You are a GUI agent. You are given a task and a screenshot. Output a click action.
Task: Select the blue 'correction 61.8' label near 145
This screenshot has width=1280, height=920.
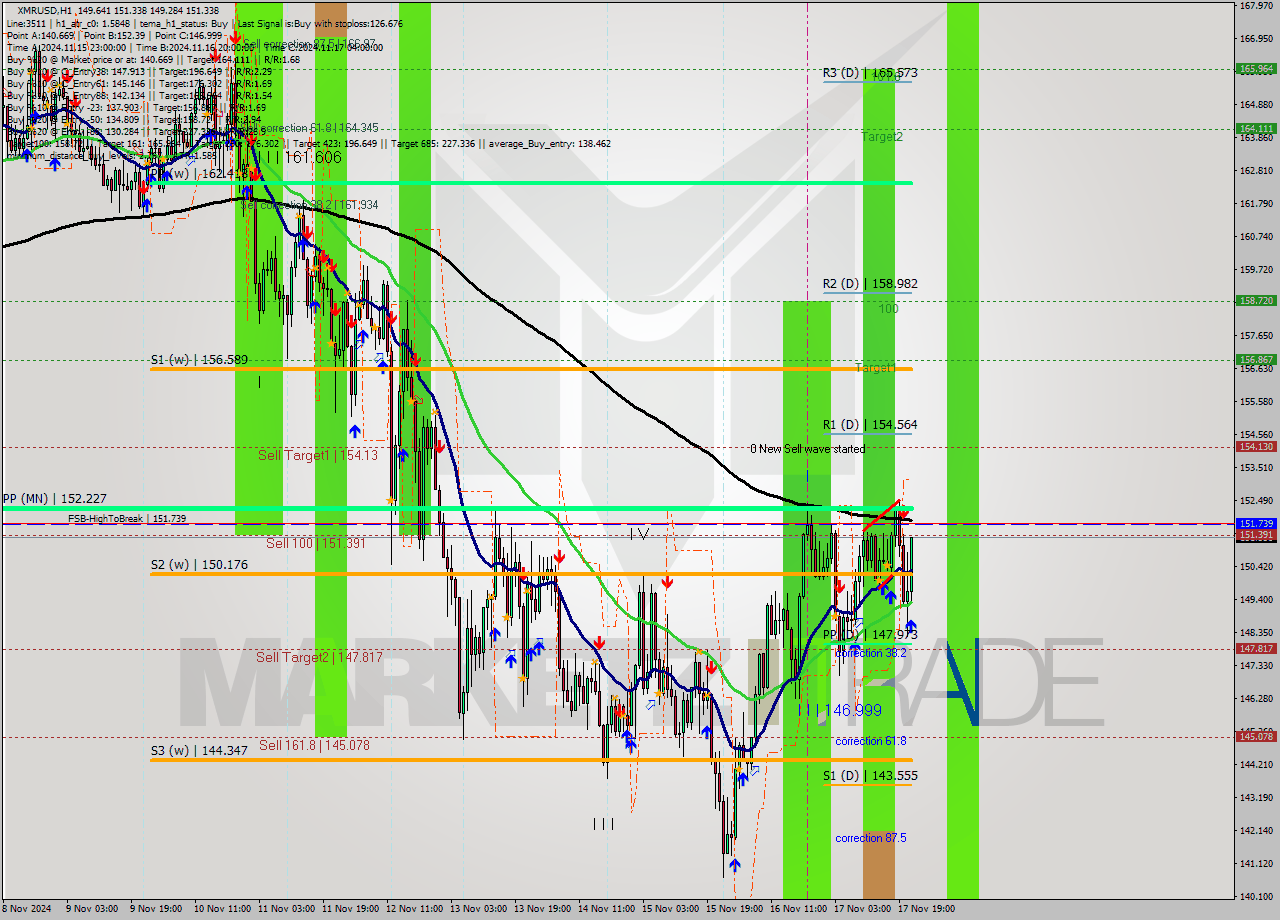871,741
